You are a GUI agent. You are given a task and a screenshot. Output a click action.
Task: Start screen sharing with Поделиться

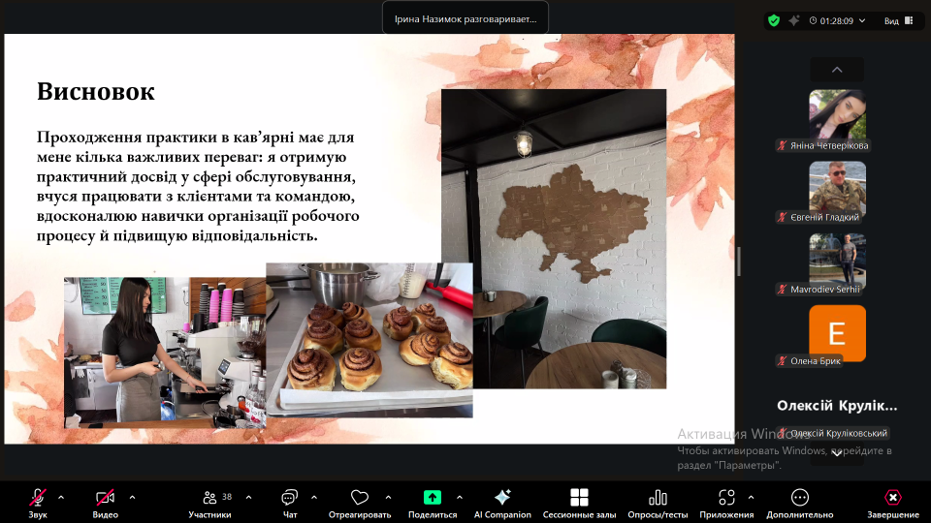(432, 502)
